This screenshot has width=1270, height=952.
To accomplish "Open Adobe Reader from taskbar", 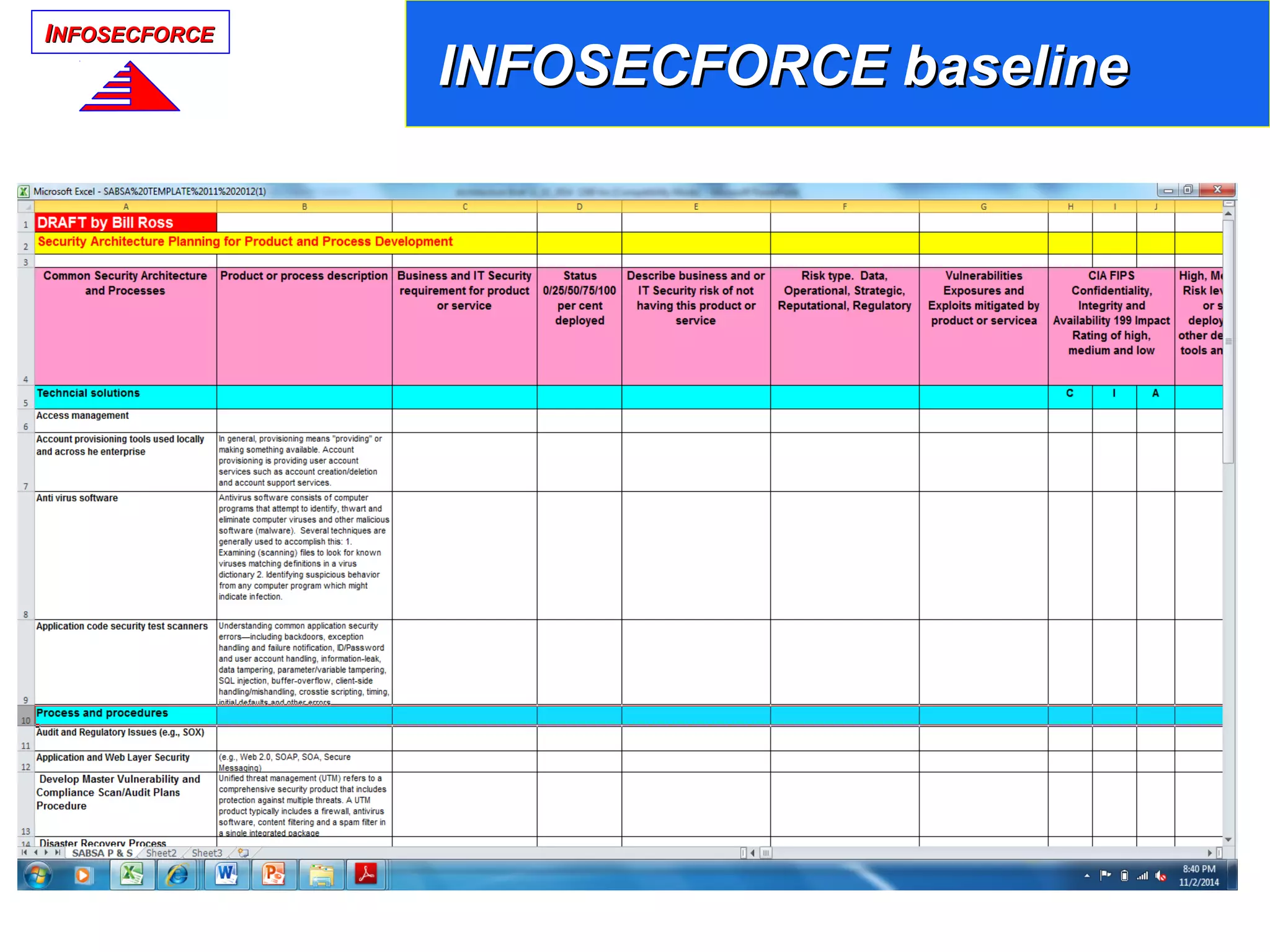I will [366, 875].
